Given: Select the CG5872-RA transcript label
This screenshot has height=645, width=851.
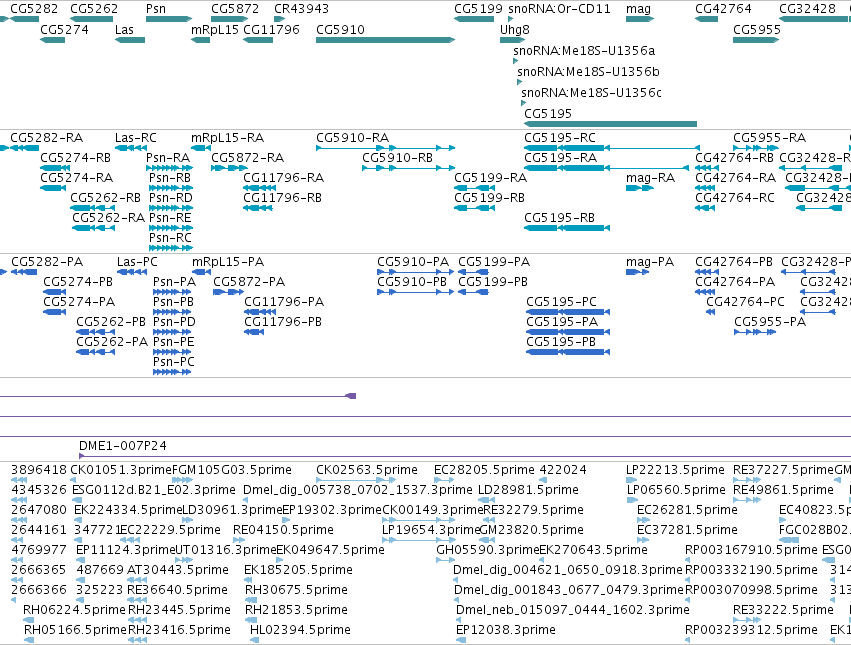Looking at the screenshot, I should (x=247, y=158).
